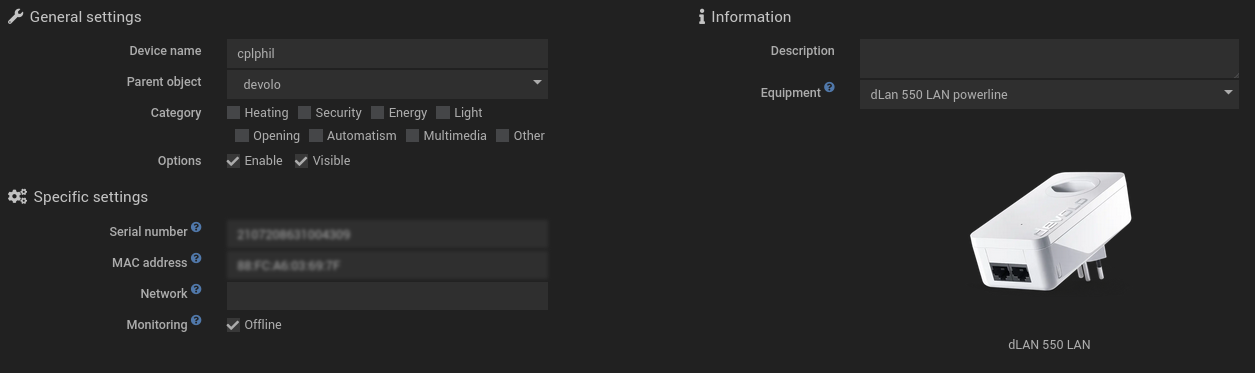
Task: Check the Automatism category checkbox
Action: (315, 136)
